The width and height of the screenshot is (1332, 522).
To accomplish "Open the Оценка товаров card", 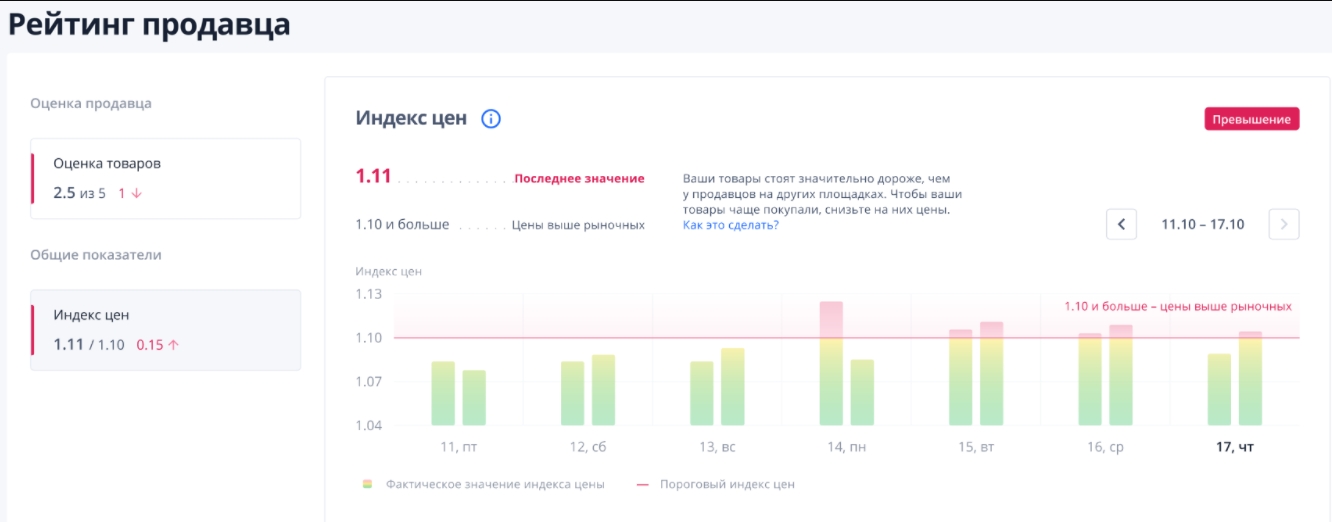I will click(x=166, y=178).
